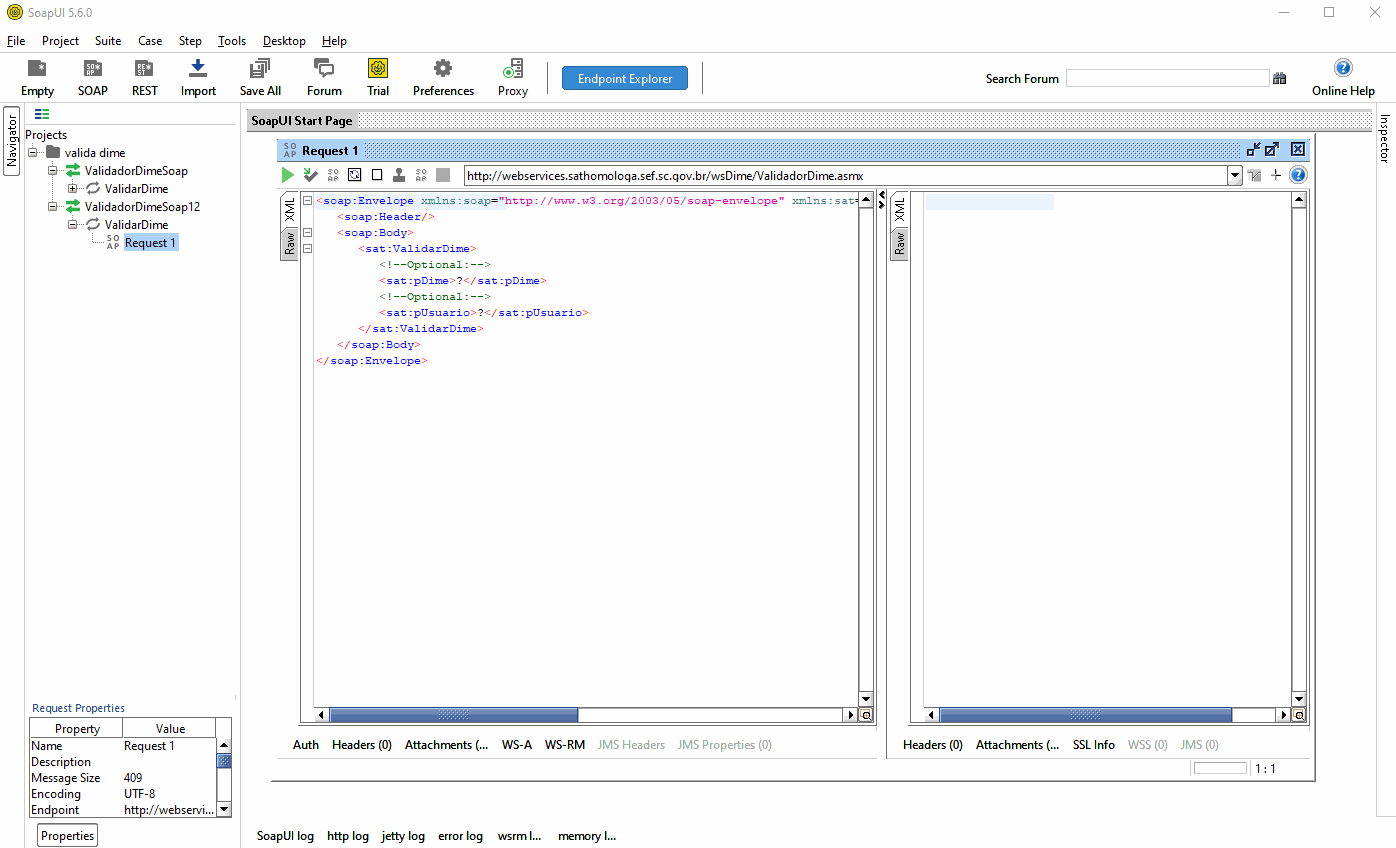Open the WS-A request tab
The width and height of the screenshot is (1396, 848).
(x=517, y=745)
